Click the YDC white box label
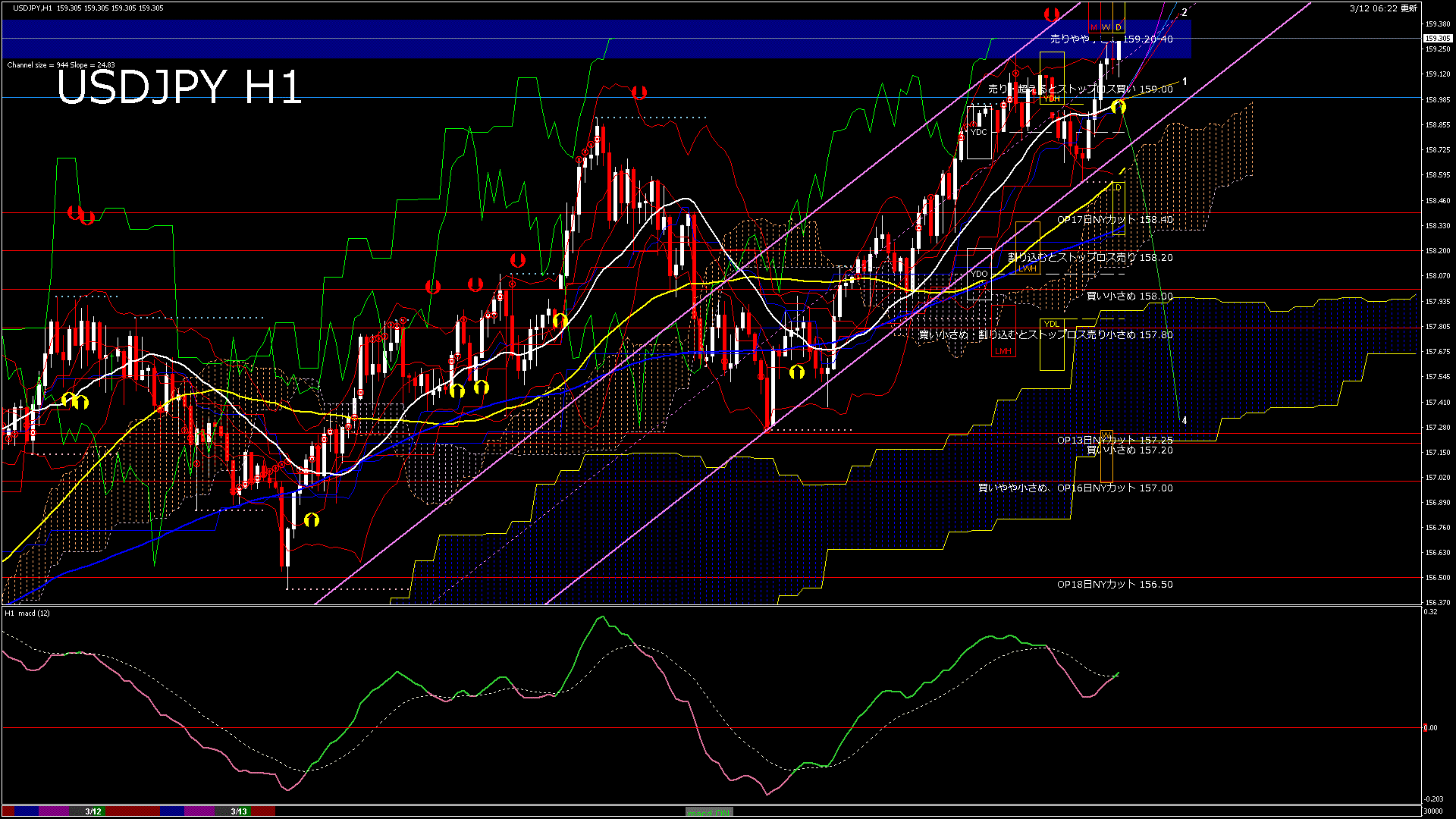The height and width of the screenshot is (819, 1456). (x=979, y=132)
